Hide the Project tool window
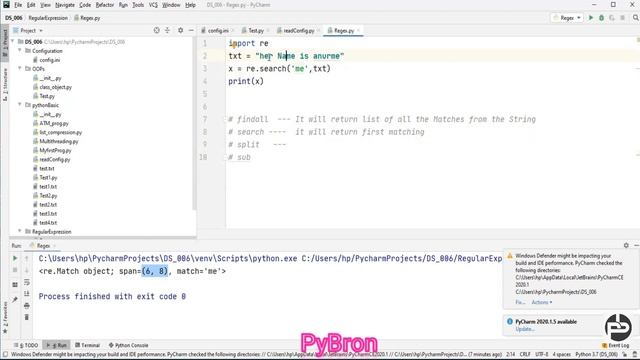The image size is (640, 360). coord(191,31)
